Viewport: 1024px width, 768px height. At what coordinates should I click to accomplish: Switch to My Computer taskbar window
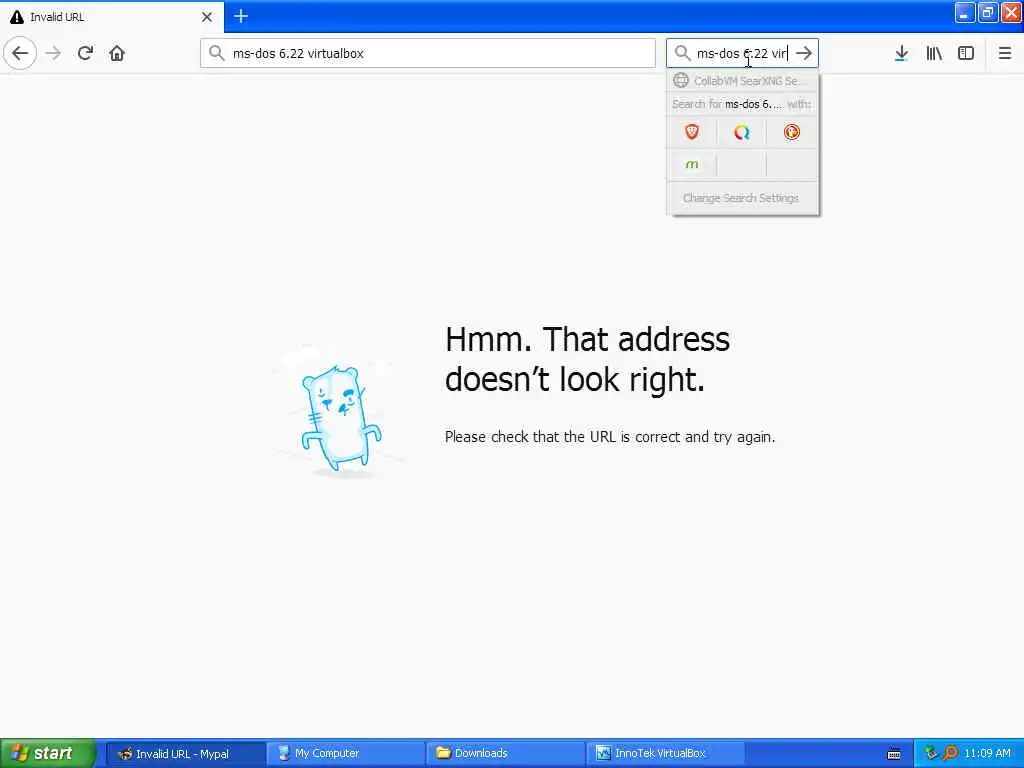coord(345,754)
